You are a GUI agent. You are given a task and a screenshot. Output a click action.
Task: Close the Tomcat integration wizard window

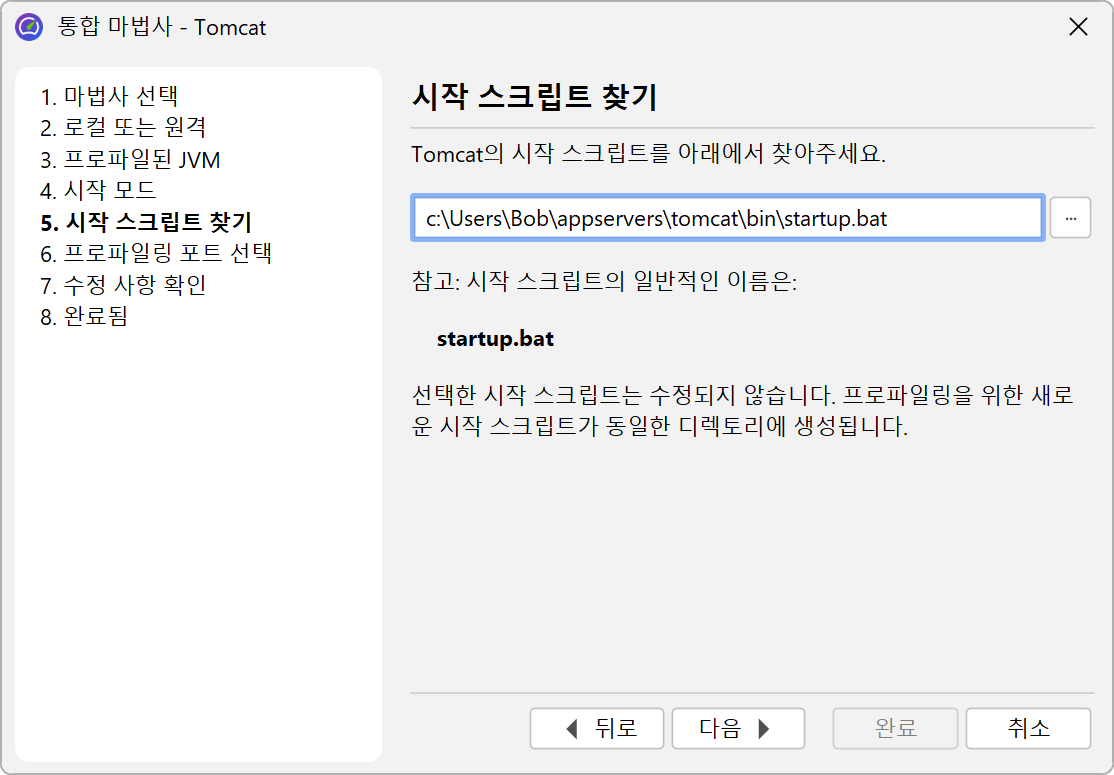coord(1078,27)
